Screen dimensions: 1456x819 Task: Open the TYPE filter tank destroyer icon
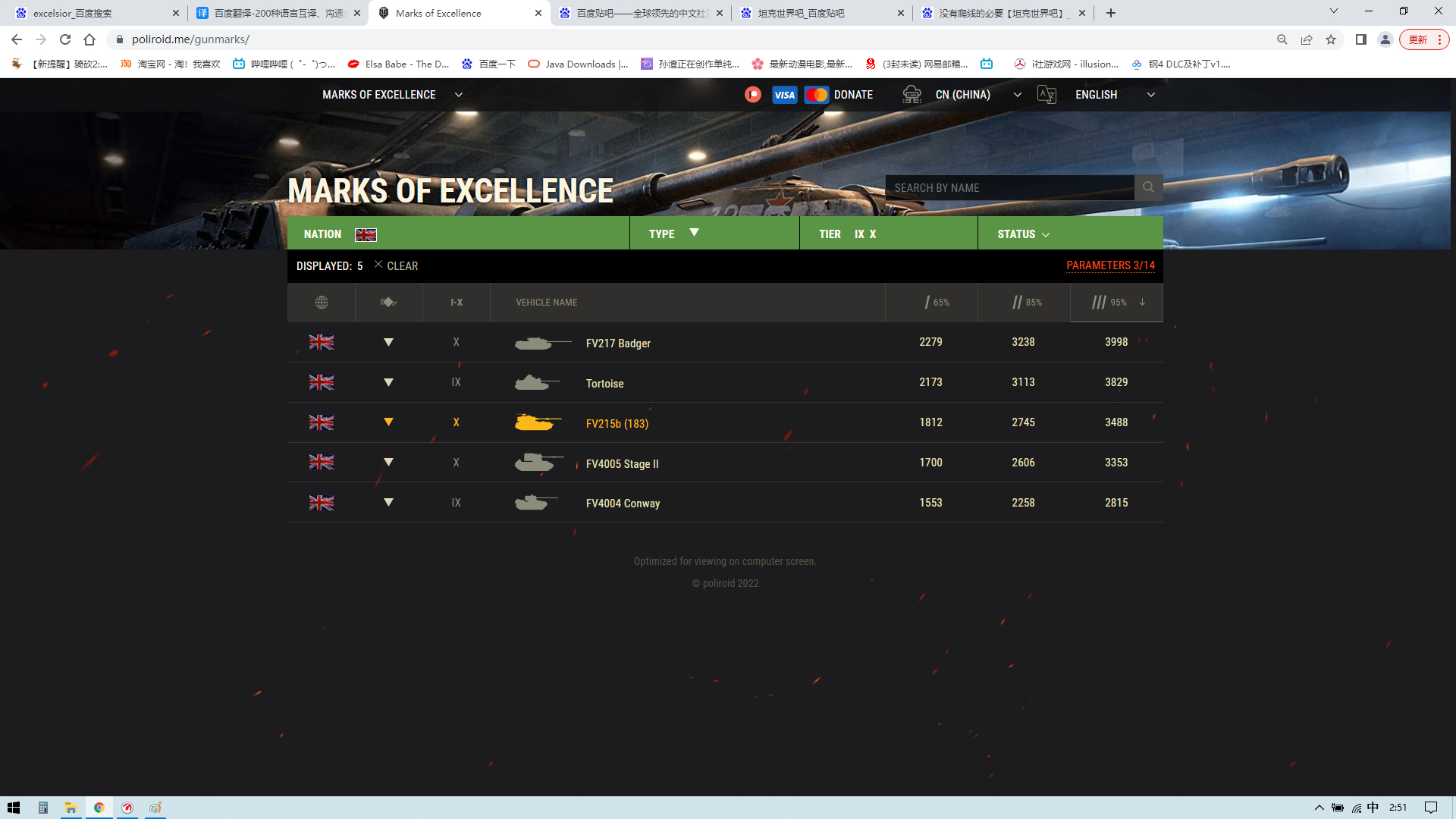pos(694,233)
